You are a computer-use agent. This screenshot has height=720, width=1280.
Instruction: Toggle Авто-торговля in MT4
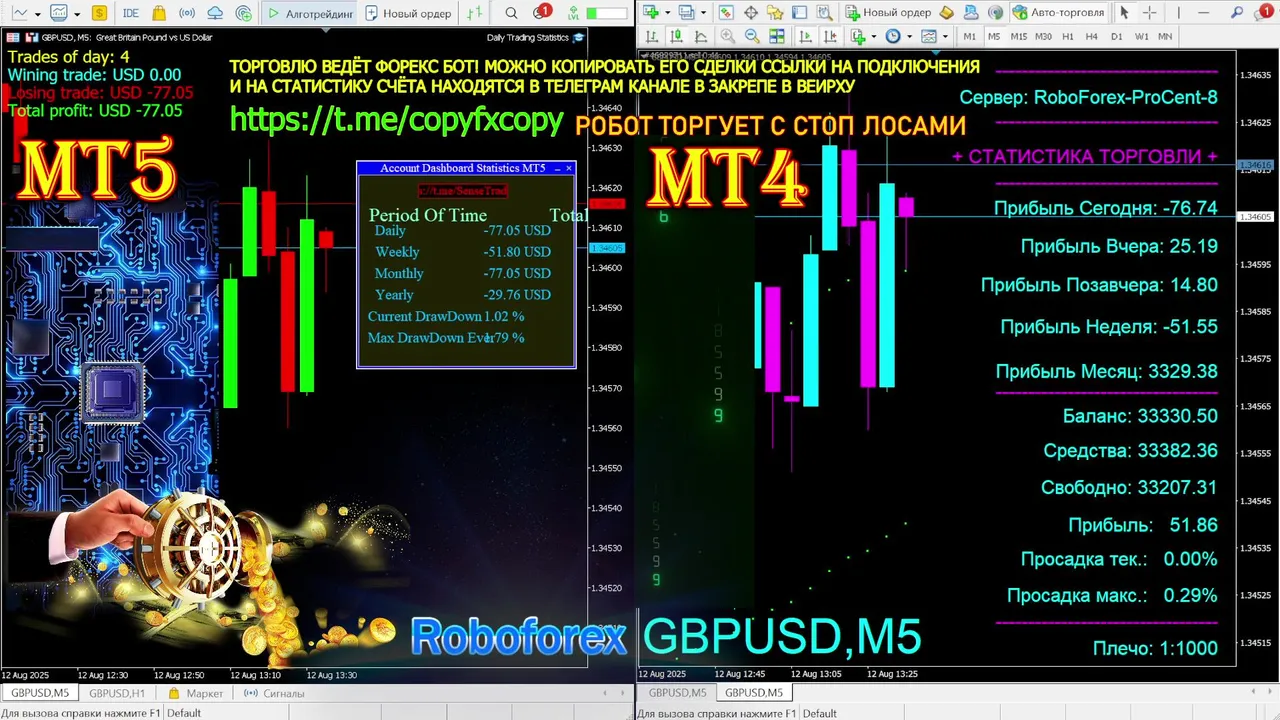1059,12
